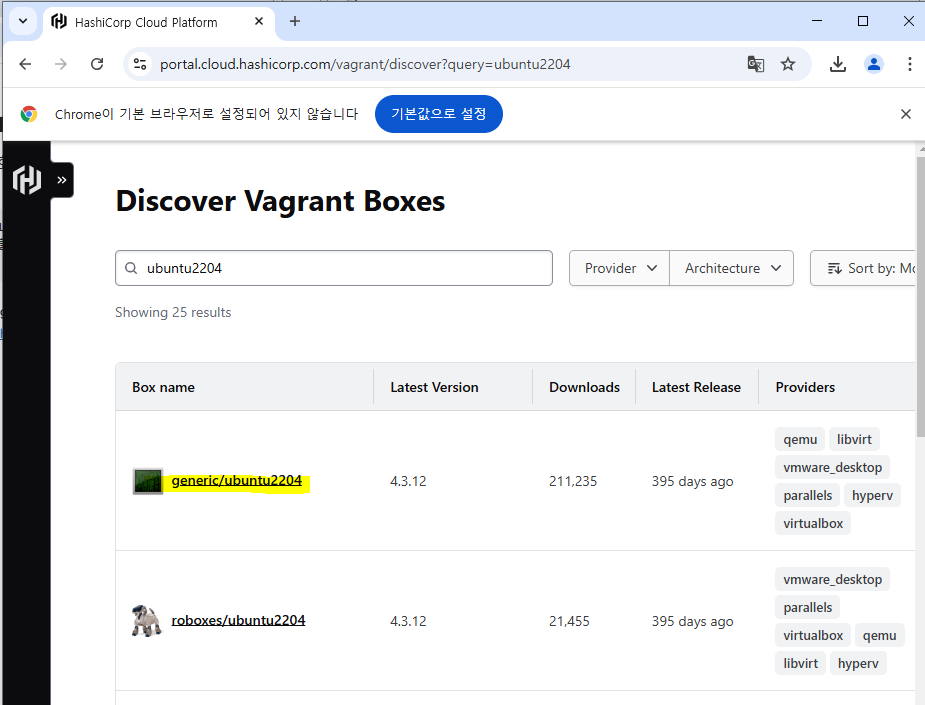Open the Chrome downloads icon
Screen dimensions: 925x705
838,64
